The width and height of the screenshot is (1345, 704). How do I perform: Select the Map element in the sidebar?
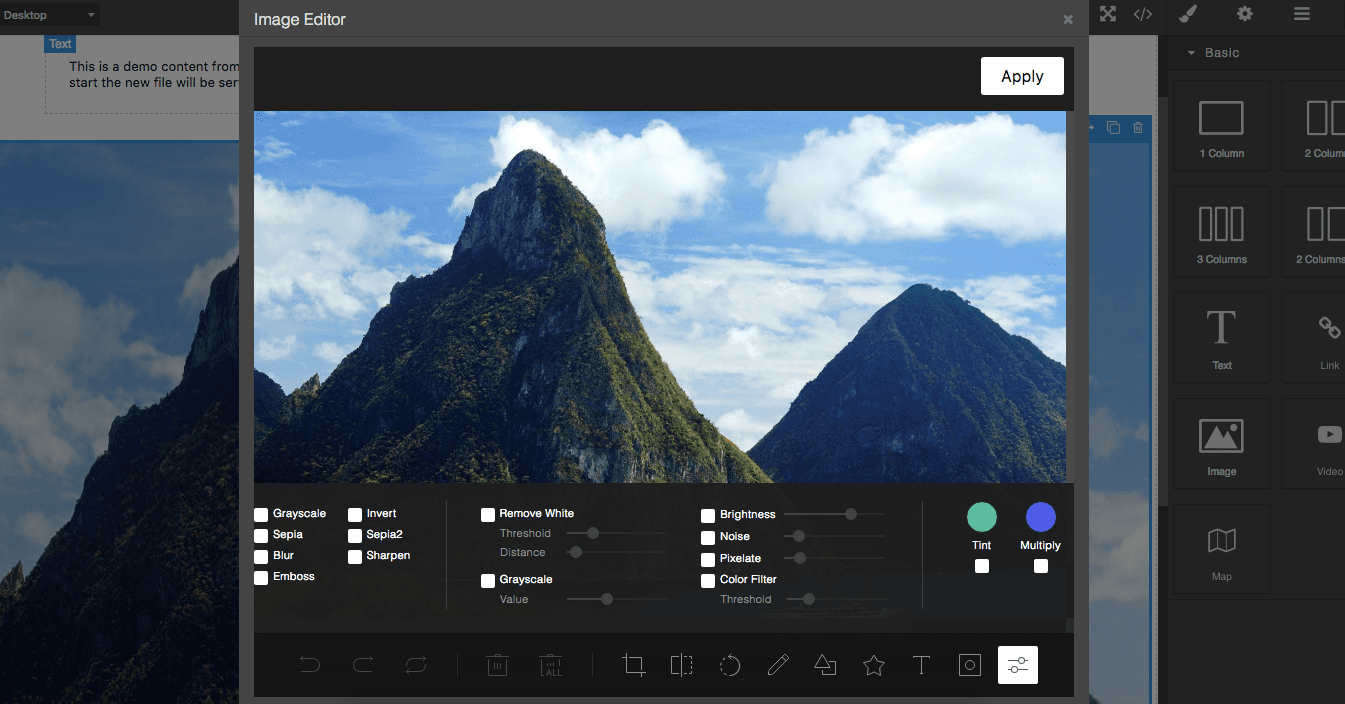click(x=1221, y=549)
